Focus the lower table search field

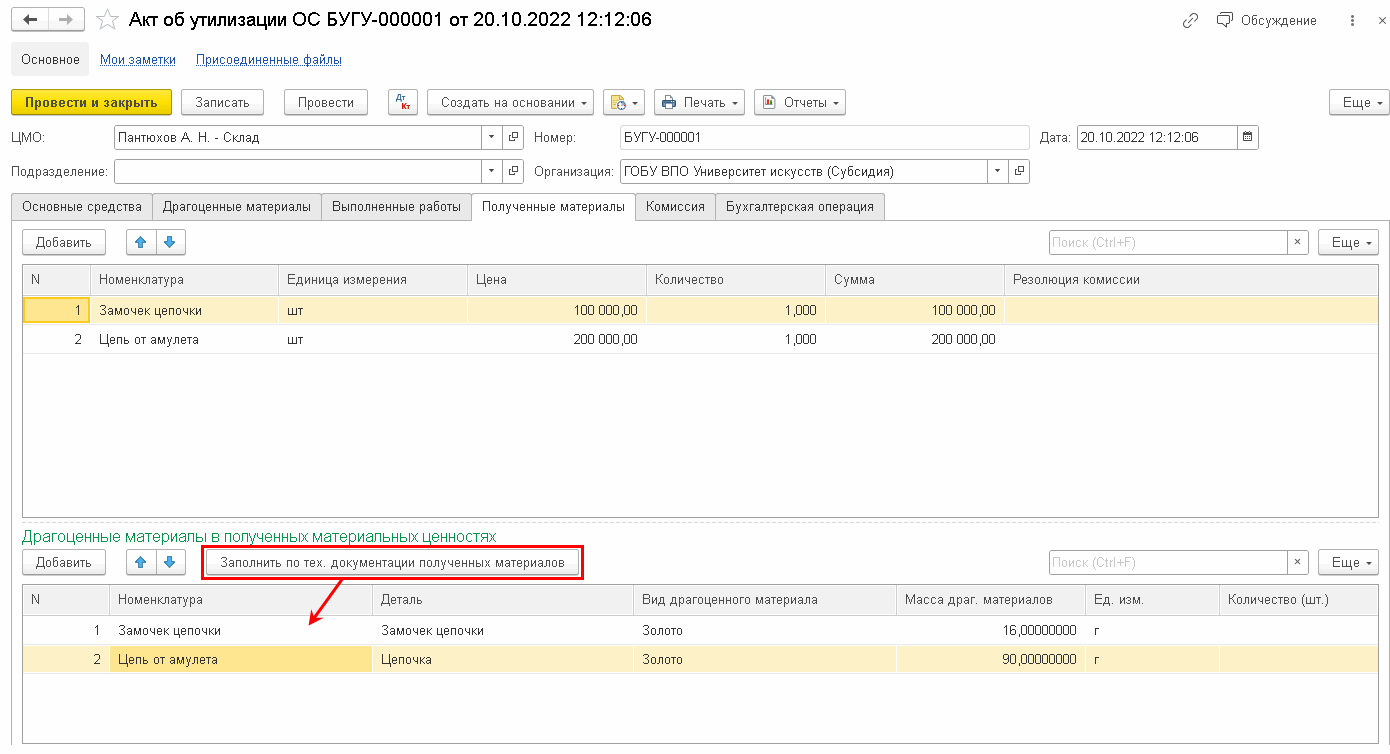[x=1167, y=563]
